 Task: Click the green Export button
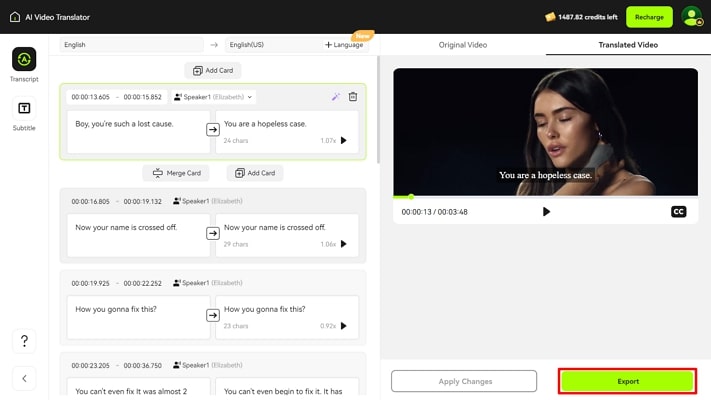click(x=628, y=381)
